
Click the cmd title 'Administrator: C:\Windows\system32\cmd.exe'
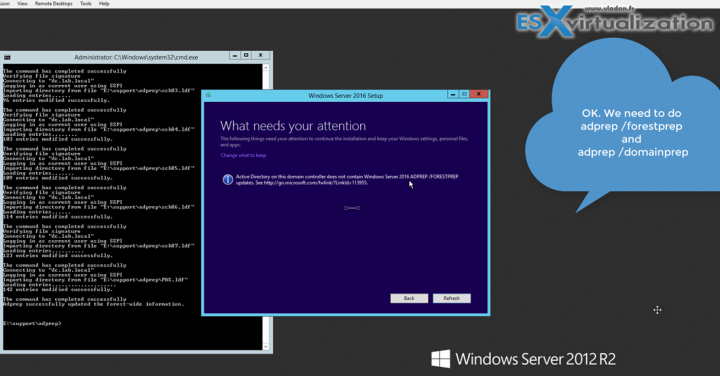point(136,57)
